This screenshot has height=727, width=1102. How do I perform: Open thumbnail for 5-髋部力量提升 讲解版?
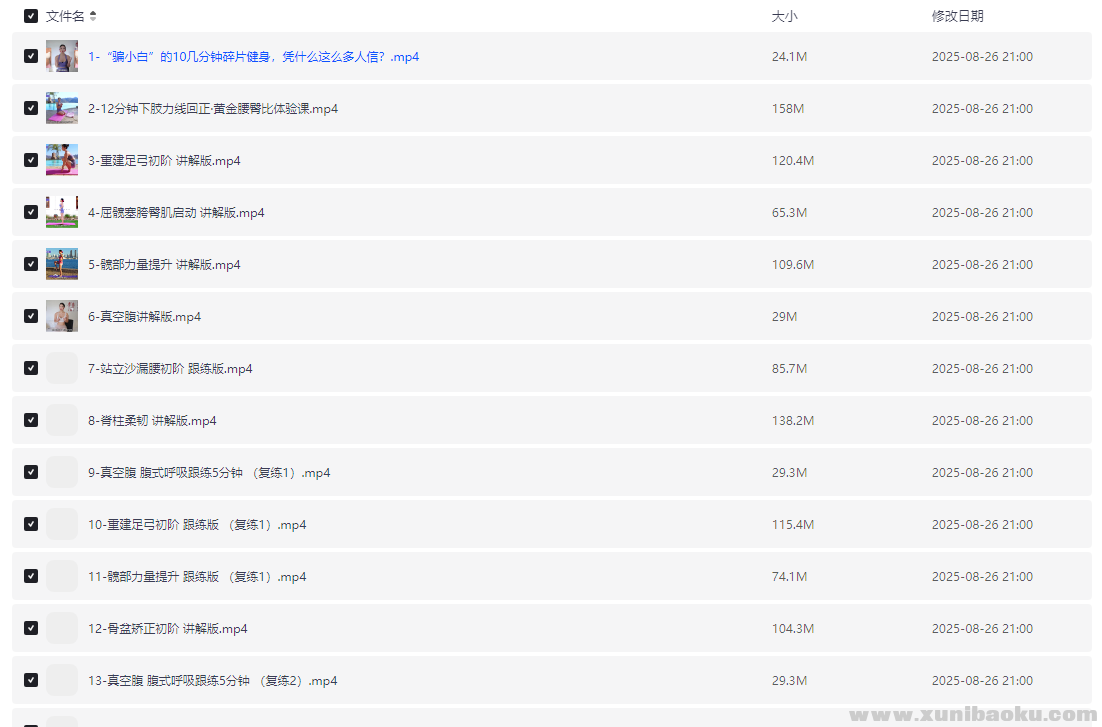coord(62,265)
